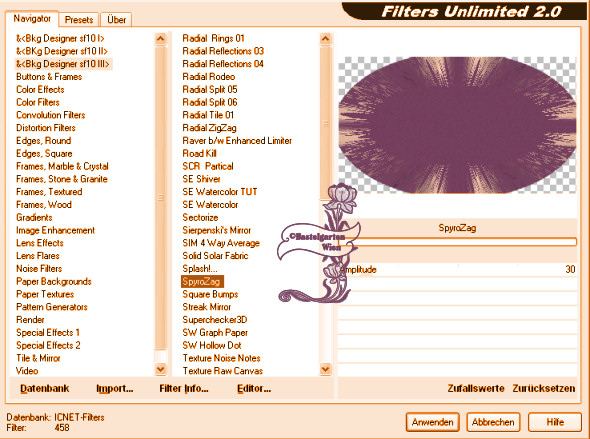Select the Navigator tab

pyautogui.click(x=32, y=18)
